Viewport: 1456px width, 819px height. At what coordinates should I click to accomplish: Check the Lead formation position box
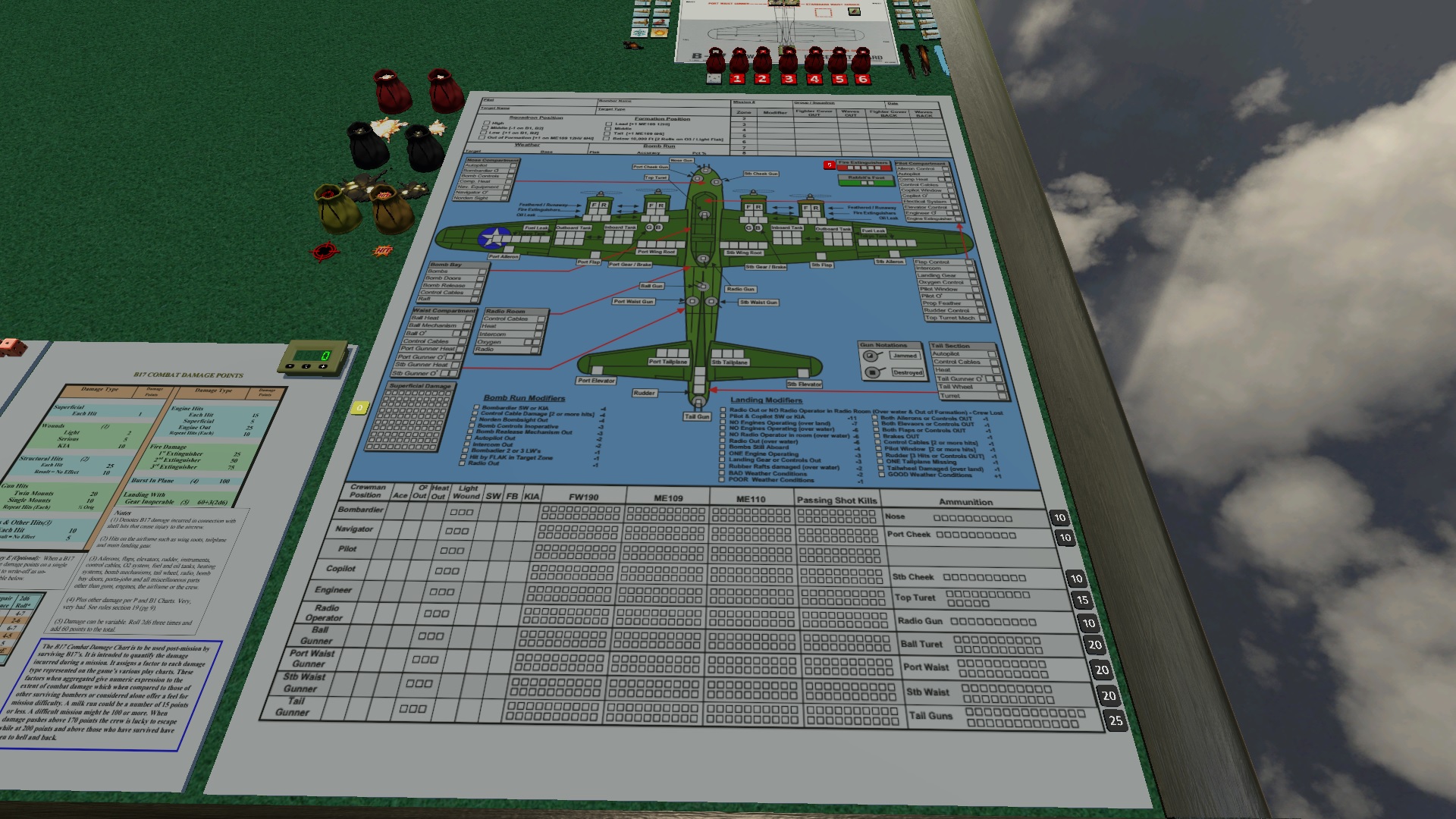pyautogui.click(x=609, y=124)
